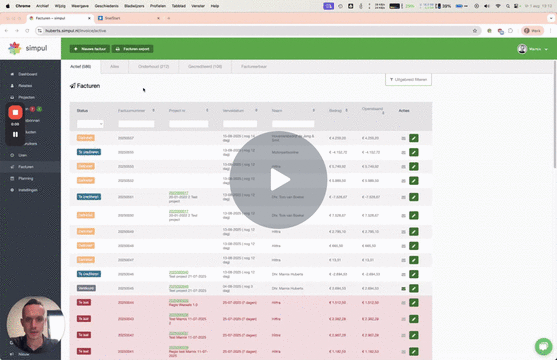
Task: Edit invoice 20250557 with the pencil button
Action: click(x=413, y=138)
